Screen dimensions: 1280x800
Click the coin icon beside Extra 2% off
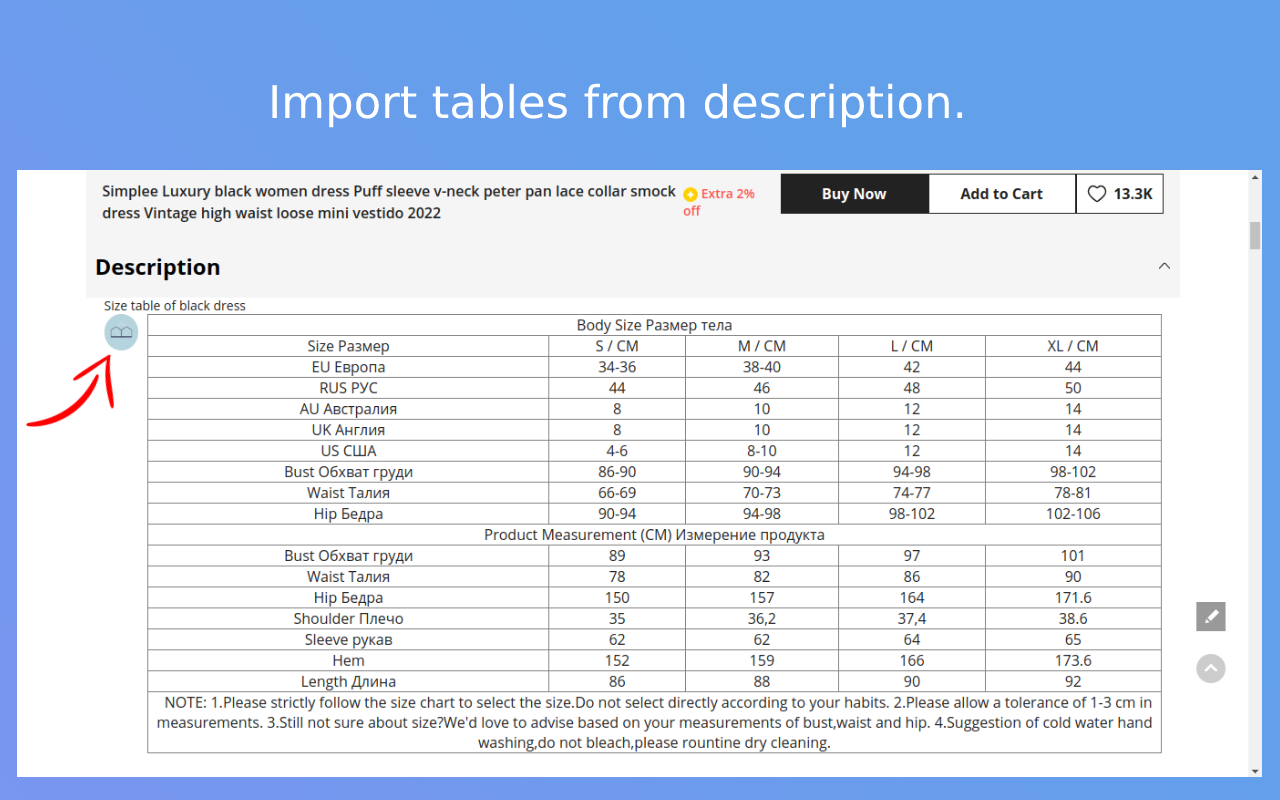pyautogui.click(x=690, y=194)
